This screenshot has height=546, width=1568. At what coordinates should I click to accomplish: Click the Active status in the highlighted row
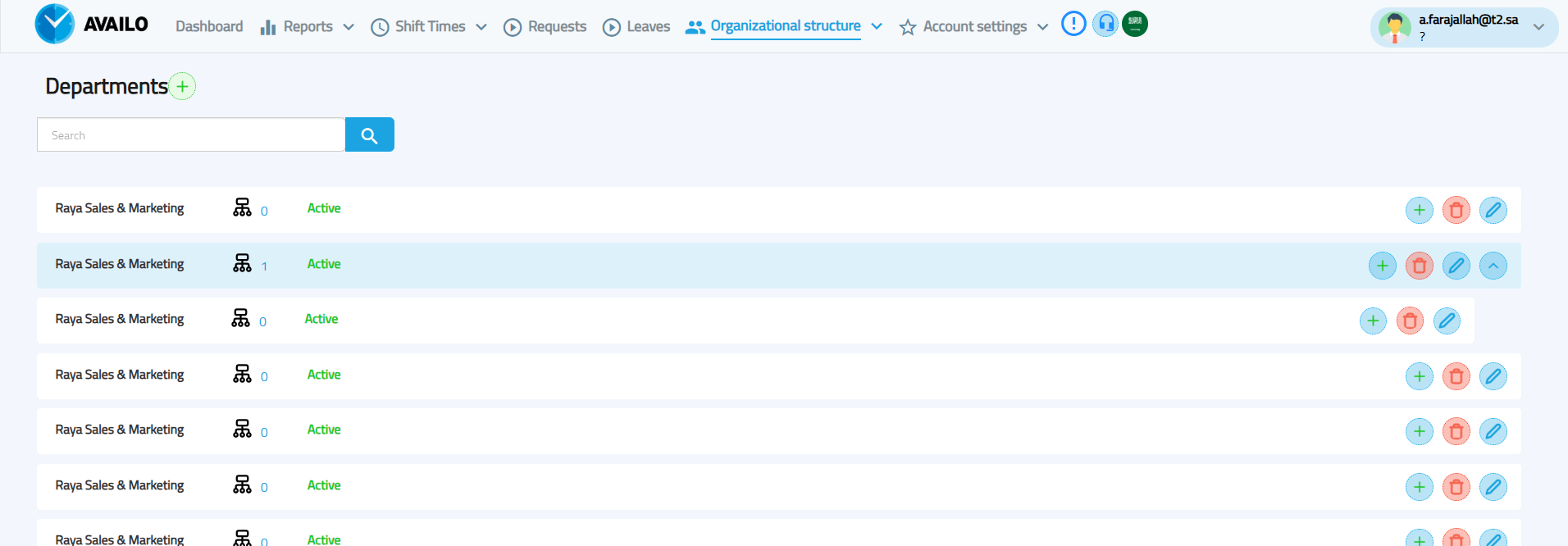pos(324,264)
